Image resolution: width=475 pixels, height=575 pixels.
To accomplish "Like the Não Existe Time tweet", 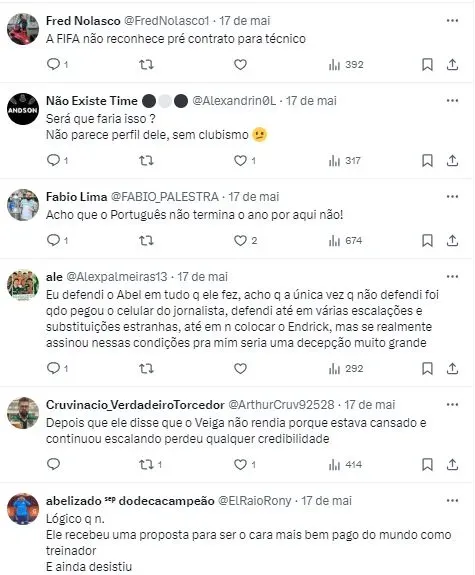I will point(240,161).
